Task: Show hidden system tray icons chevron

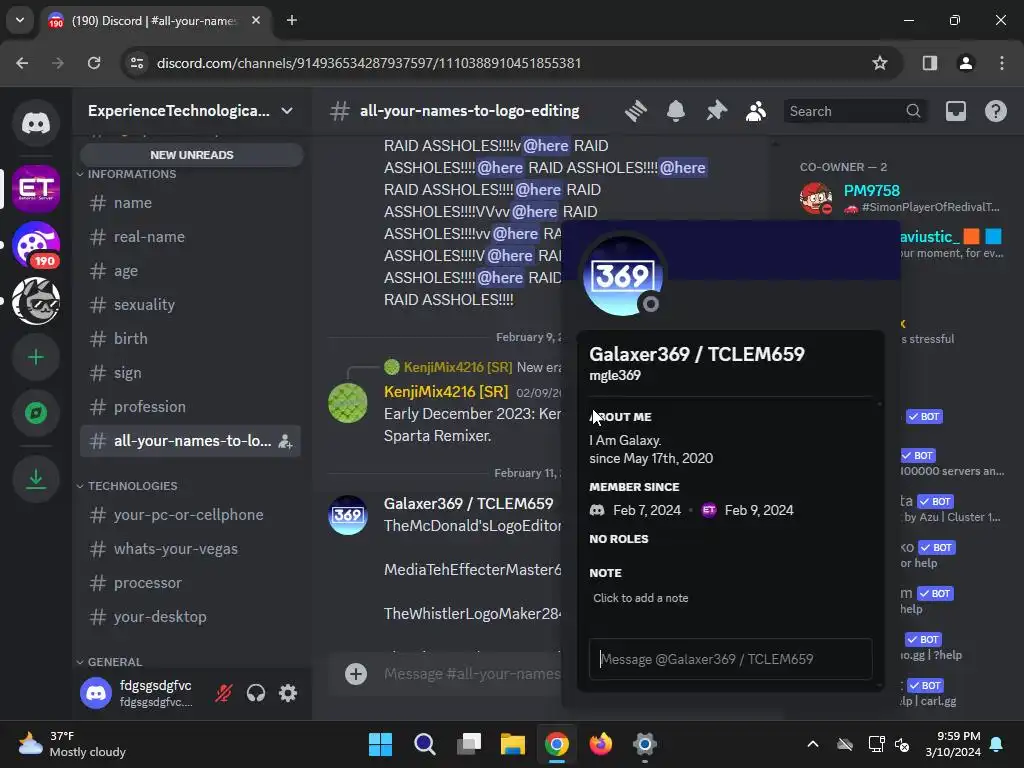Action: tap(812, 744)
